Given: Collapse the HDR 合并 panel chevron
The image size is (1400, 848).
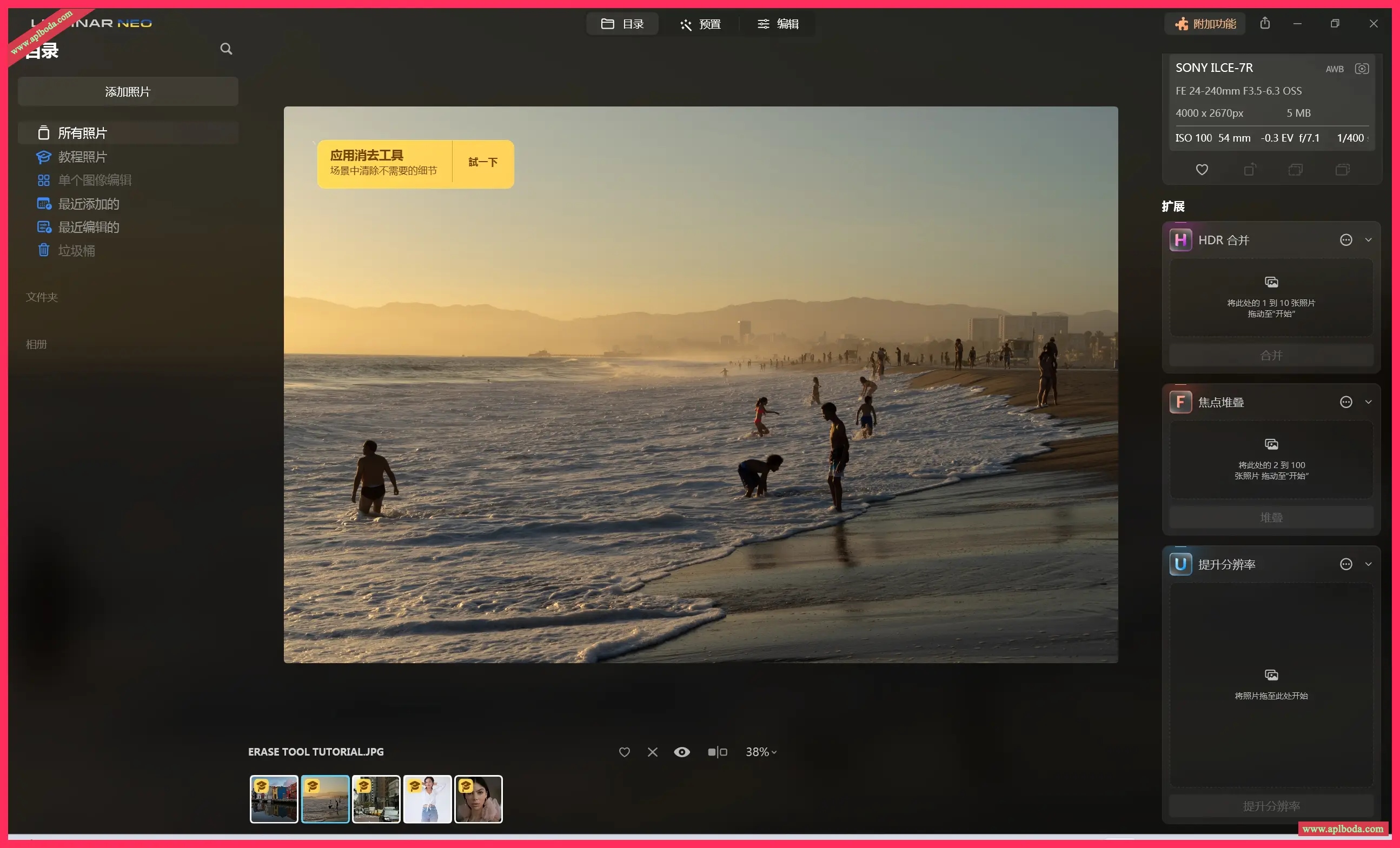Looking at the screenshot, I should [1368, 239].
